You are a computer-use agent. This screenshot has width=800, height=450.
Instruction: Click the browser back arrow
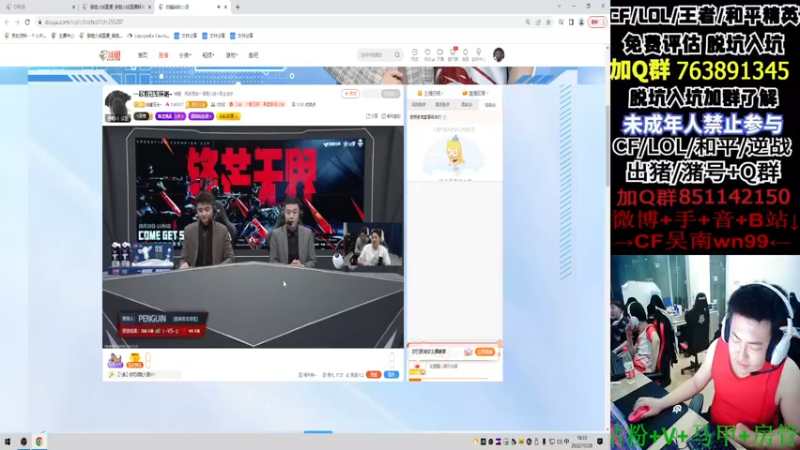click(7, 22)
